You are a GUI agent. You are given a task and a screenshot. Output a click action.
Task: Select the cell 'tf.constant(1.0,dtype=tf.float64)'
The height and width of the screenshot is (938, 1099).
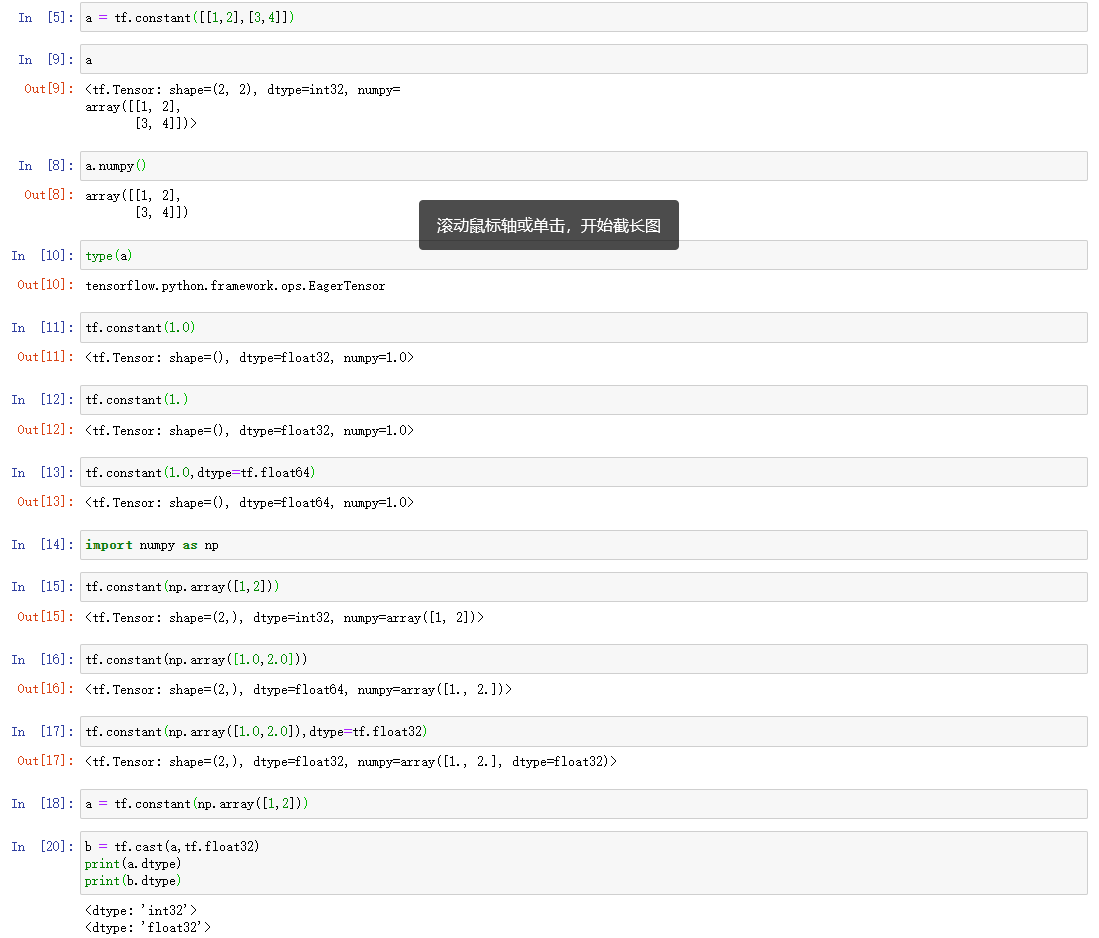(x=583, y=473)
